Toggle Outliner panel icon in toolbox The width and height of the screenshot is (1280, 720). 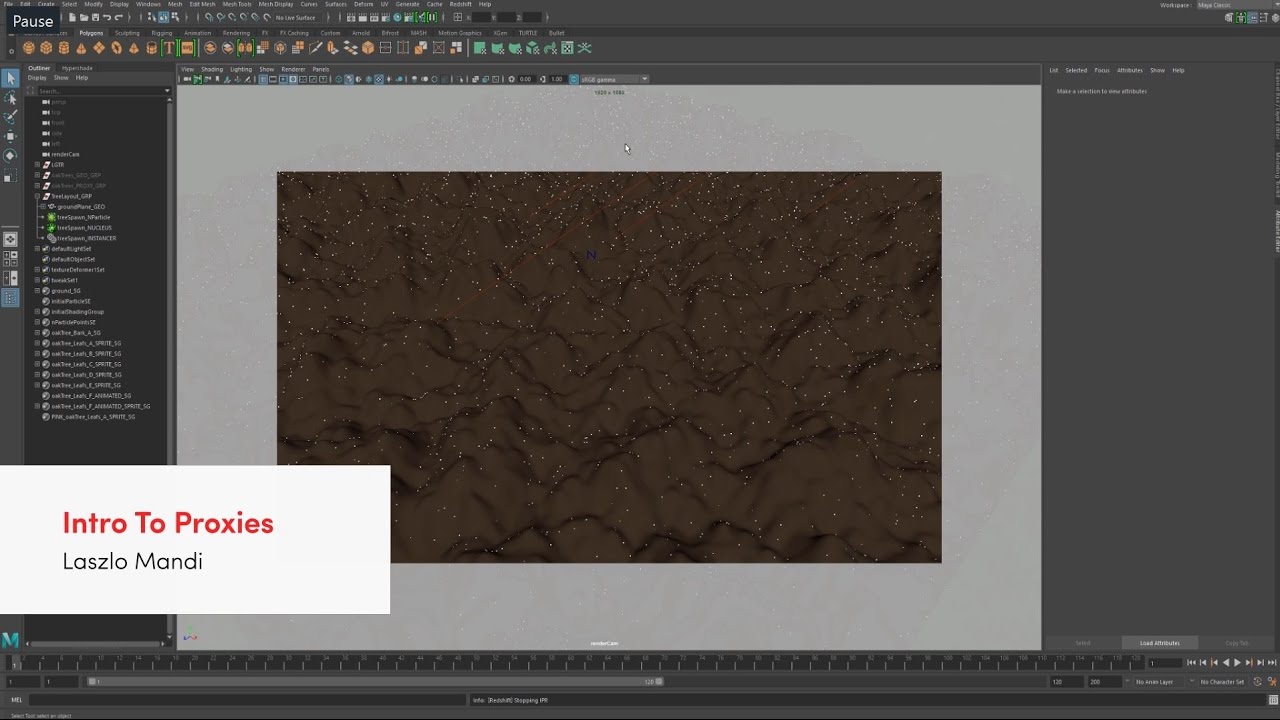coord(10,298)
